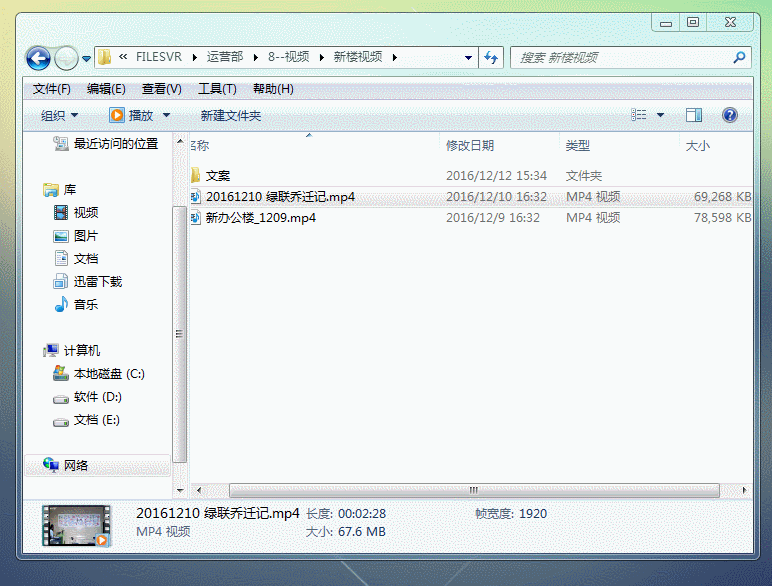Screen dimensions: 772x586
Task: Click 8--视频 in the address path
Action: pos(289,57)
